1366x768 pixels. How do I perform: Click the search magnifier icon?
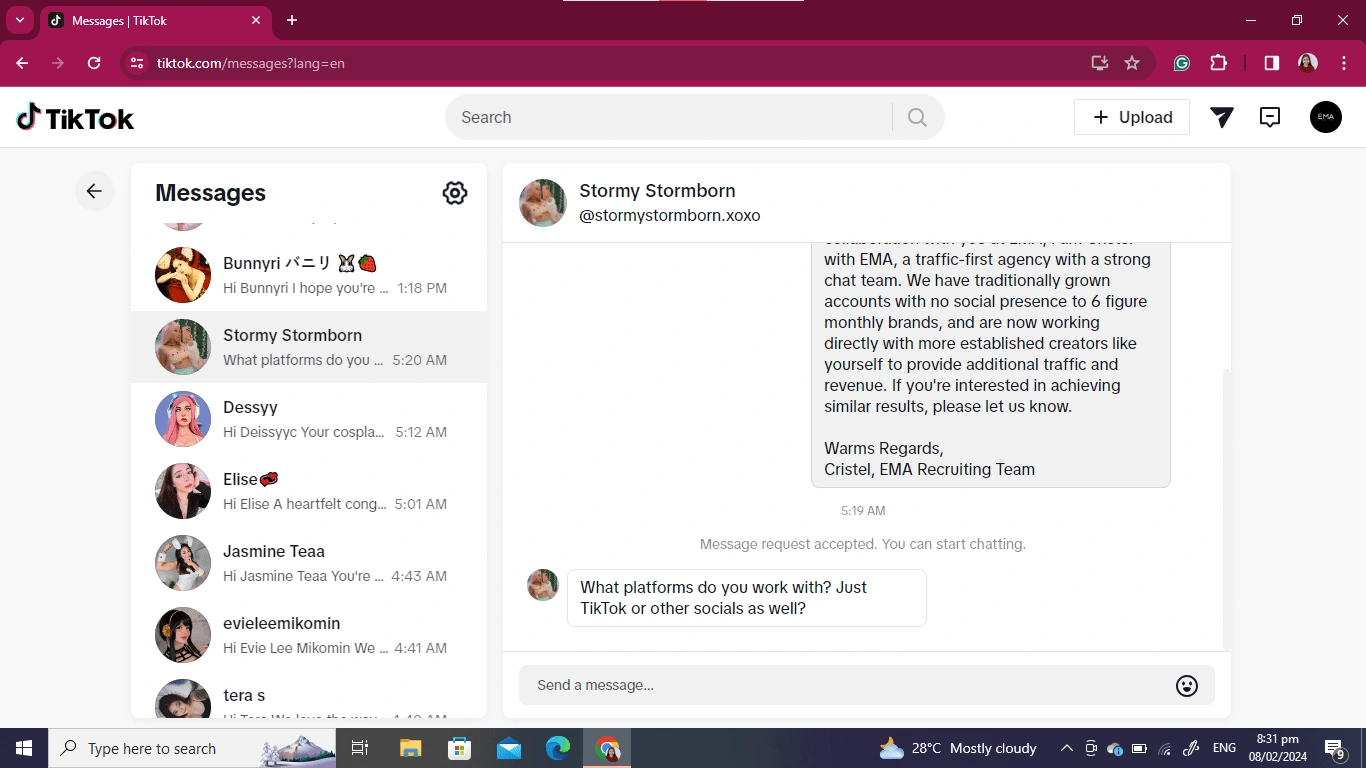coord(917,117)
